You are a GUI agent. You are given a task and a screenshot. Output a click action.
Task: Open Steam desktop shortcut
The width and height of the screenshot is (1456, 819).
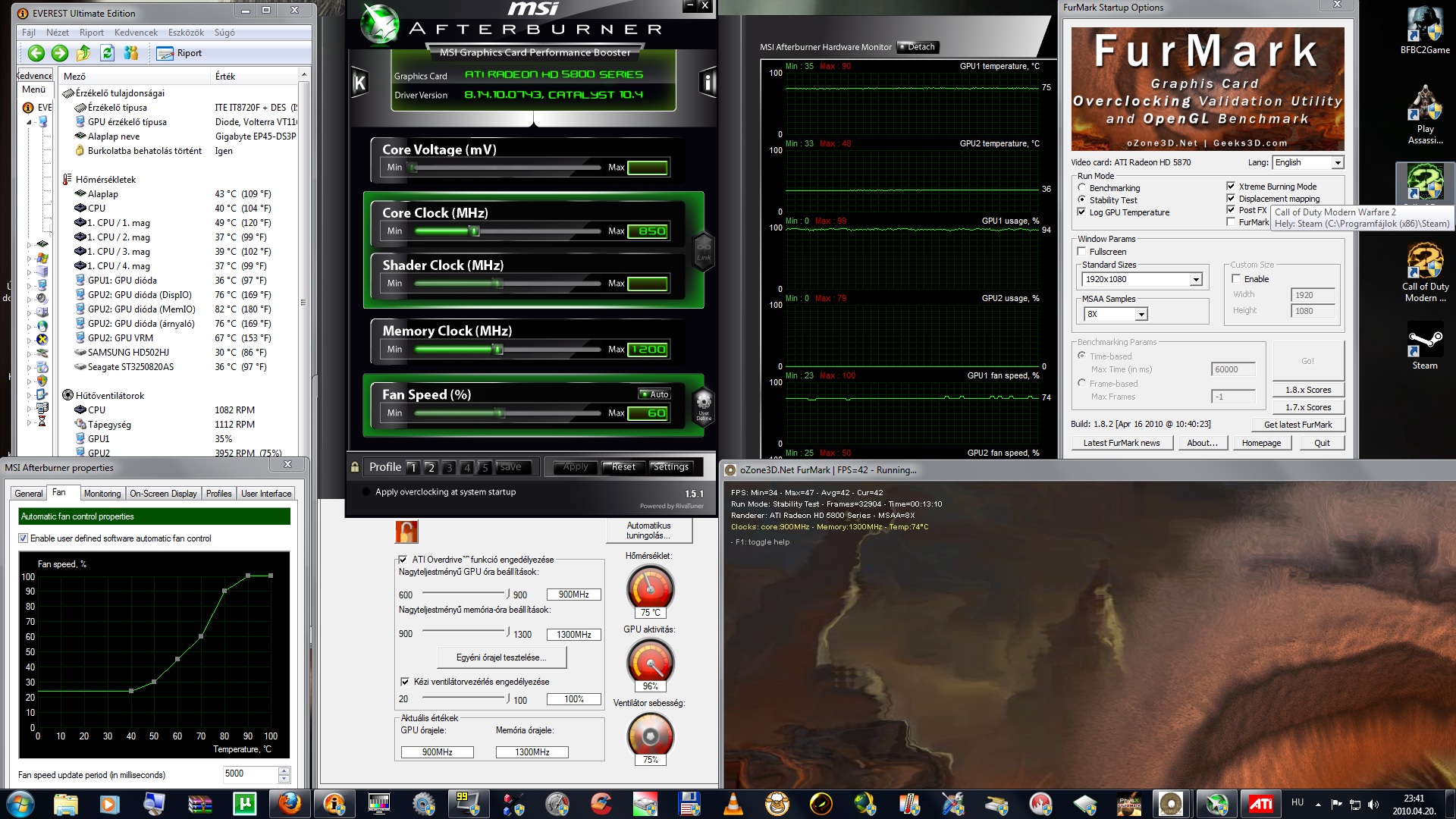pyautogui.click(x=1425, y=346)
